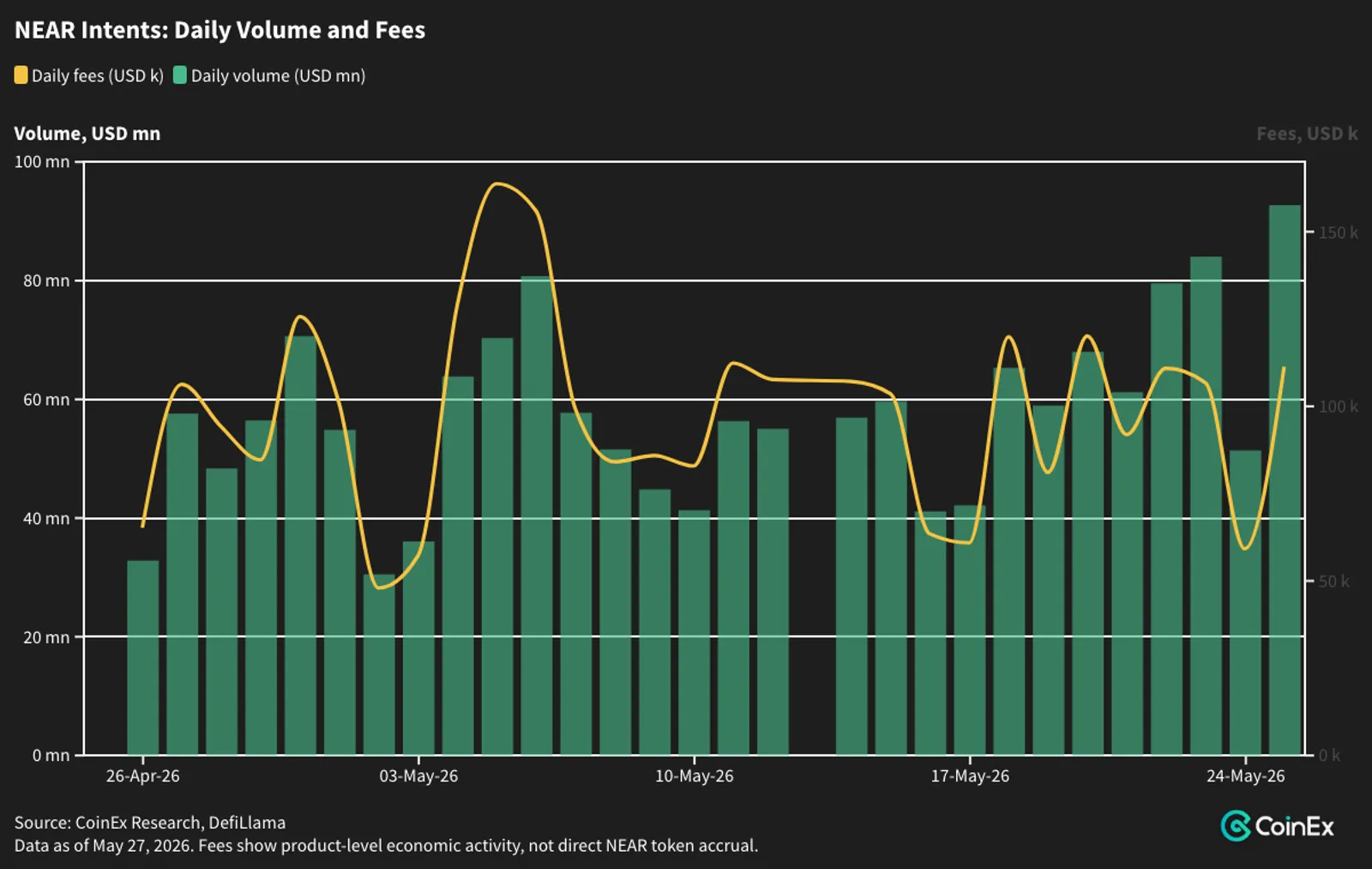Select the volume bar above 26-Apr-26
1372x869 pixels.
click(142, 658)
